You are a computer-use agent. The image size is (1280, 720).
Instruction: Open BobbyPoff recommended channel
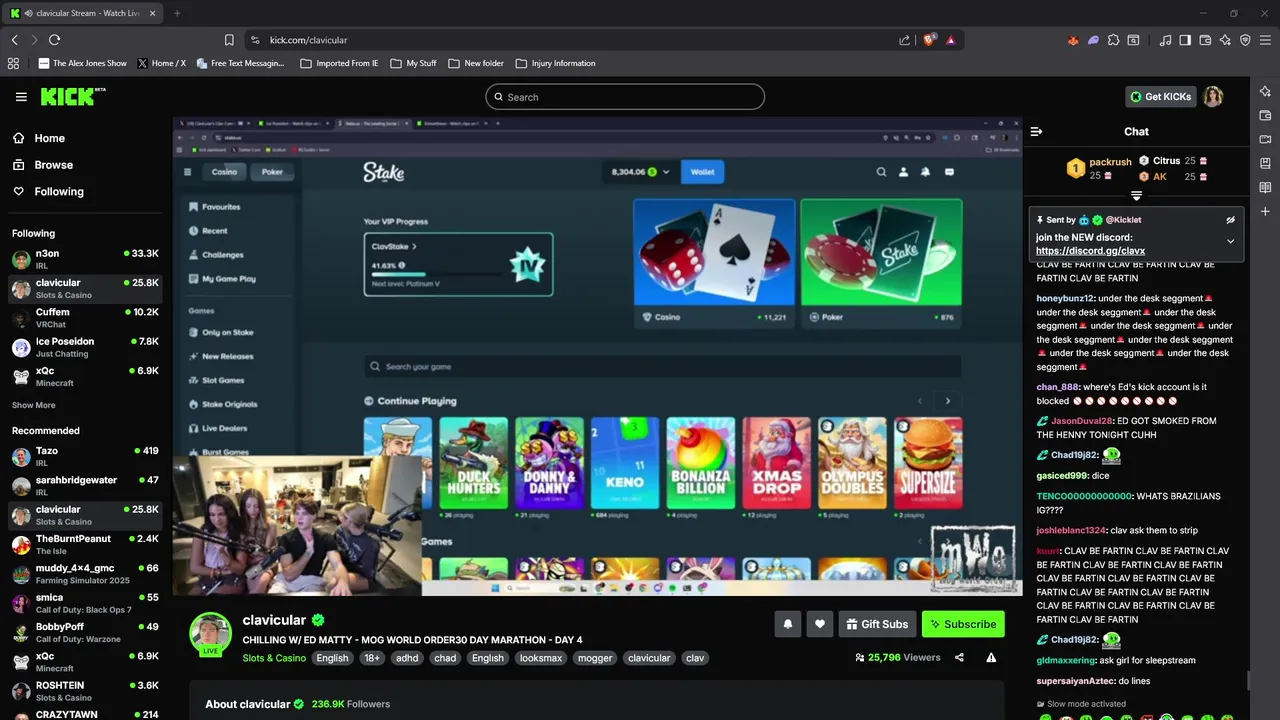(85, 632)
